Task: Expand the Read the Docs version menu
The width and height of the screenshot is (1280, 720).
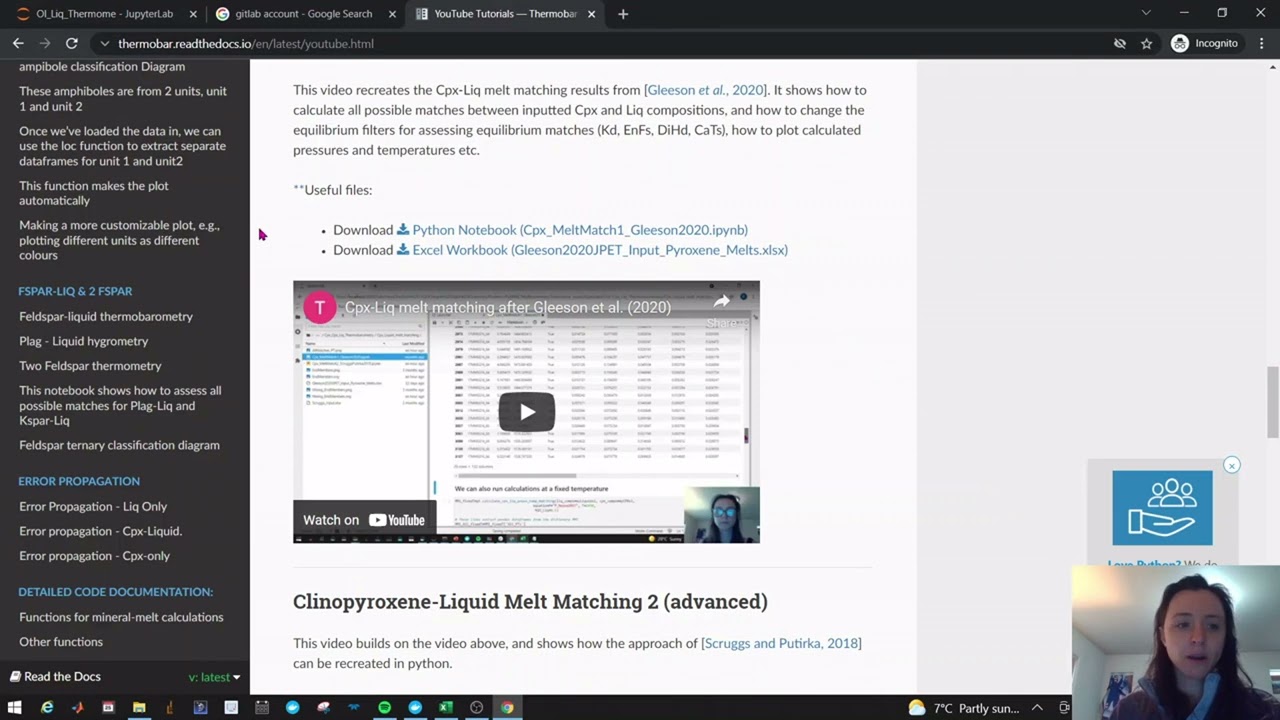Action: click(125, 677)
